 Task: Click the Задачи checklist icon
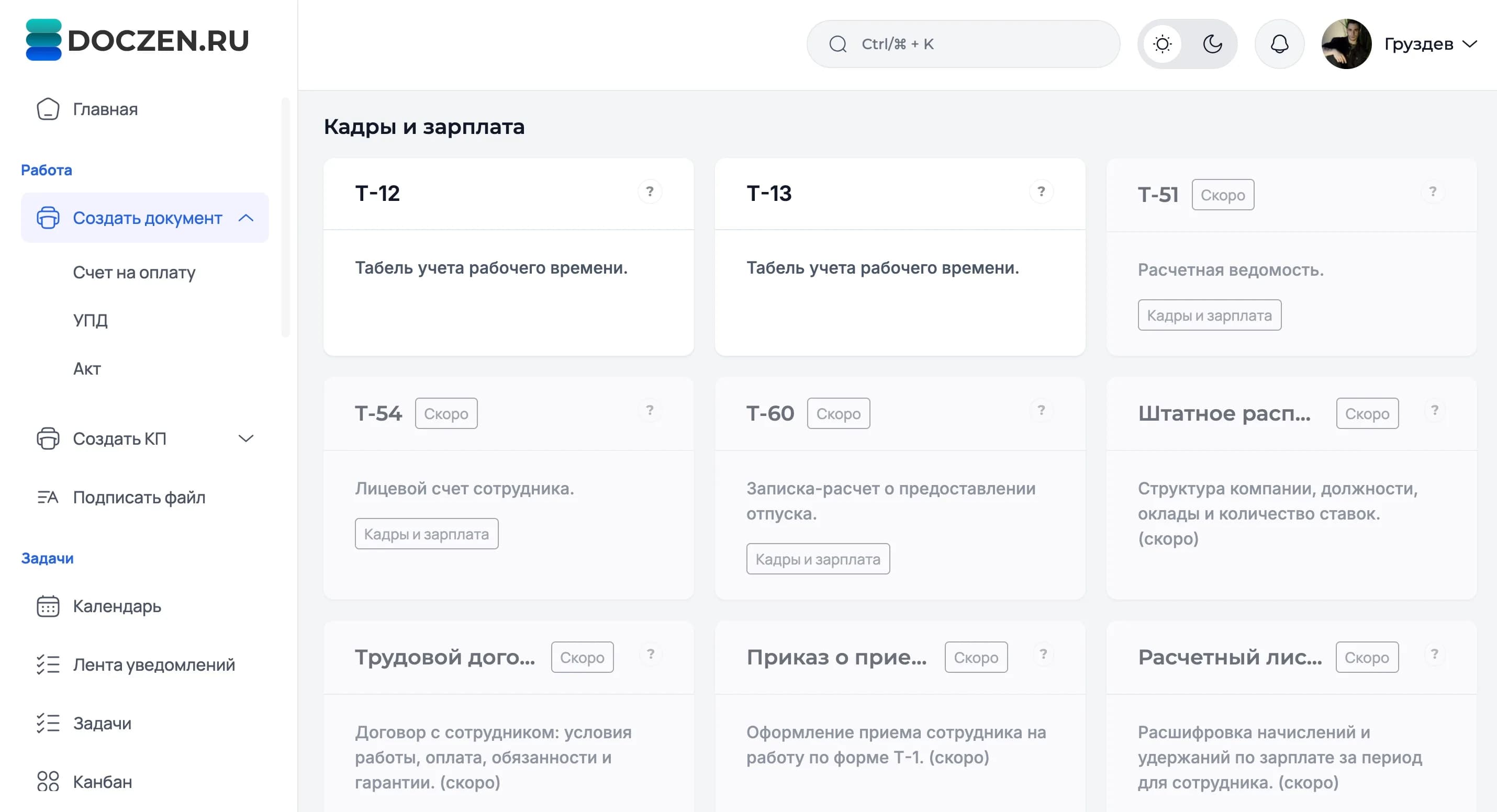tap(48, 723)
